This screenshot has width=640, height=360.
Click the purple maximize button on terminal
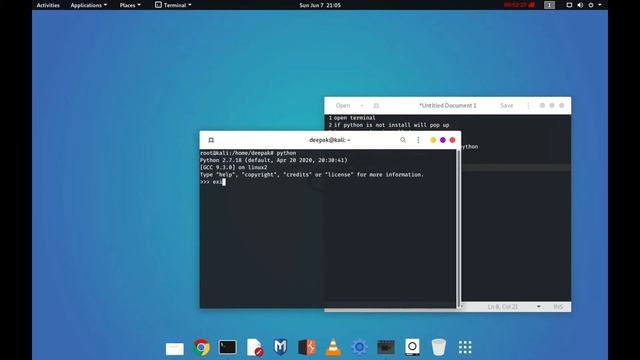point(443,140)
